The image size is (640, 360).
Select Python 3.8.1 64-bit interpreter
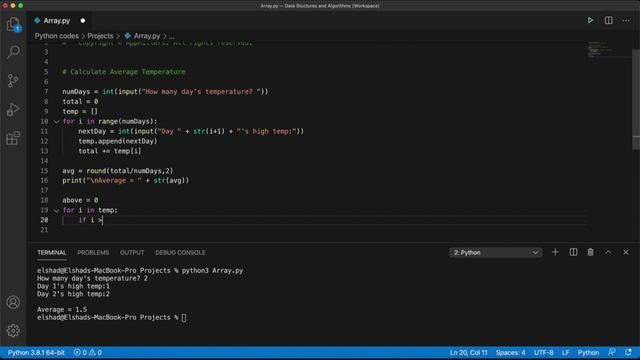(x=36, y=353)
